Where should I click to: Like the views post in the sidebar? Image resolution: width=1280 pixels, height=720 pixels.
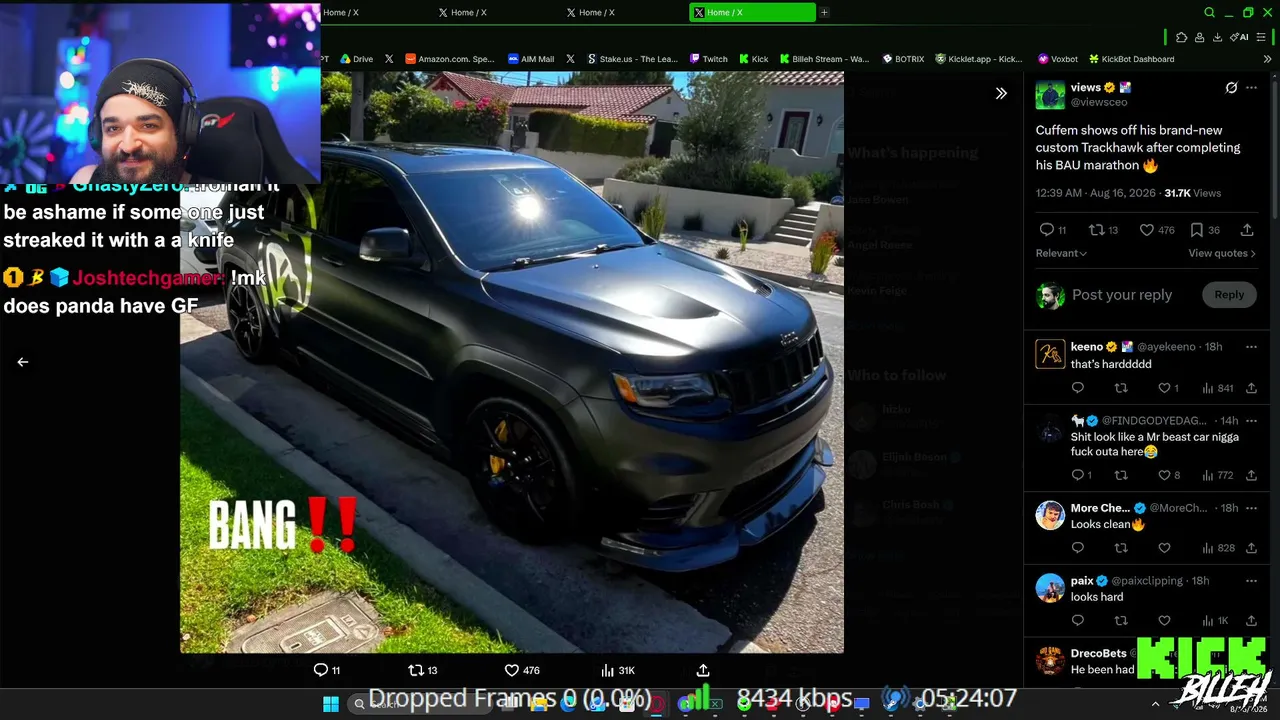tap(1146, 230)
